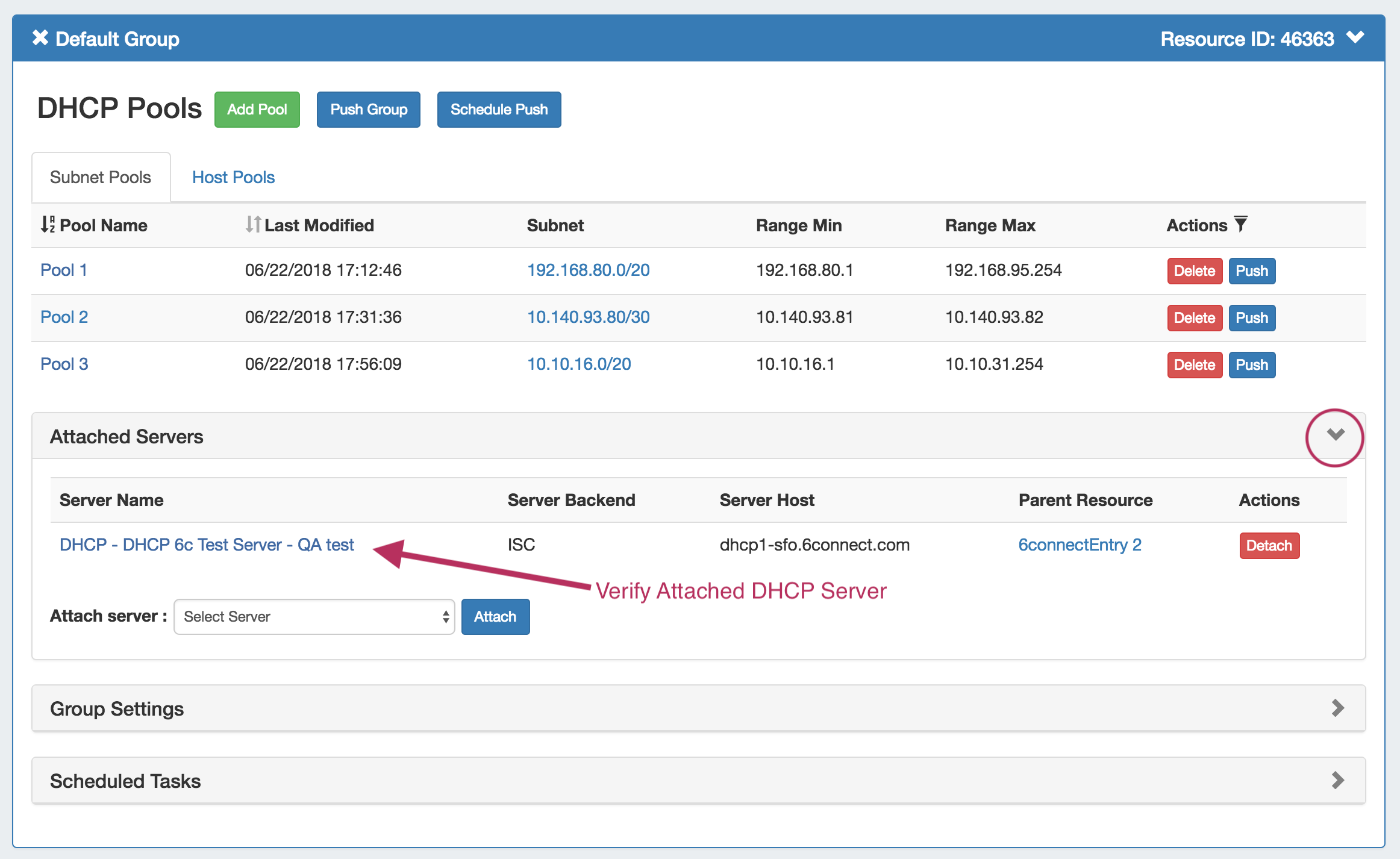The width and height of the screenshot is (1400, 859).
Task: Detach the DHCP 6c Test Server
Action: click(1269, 545)
